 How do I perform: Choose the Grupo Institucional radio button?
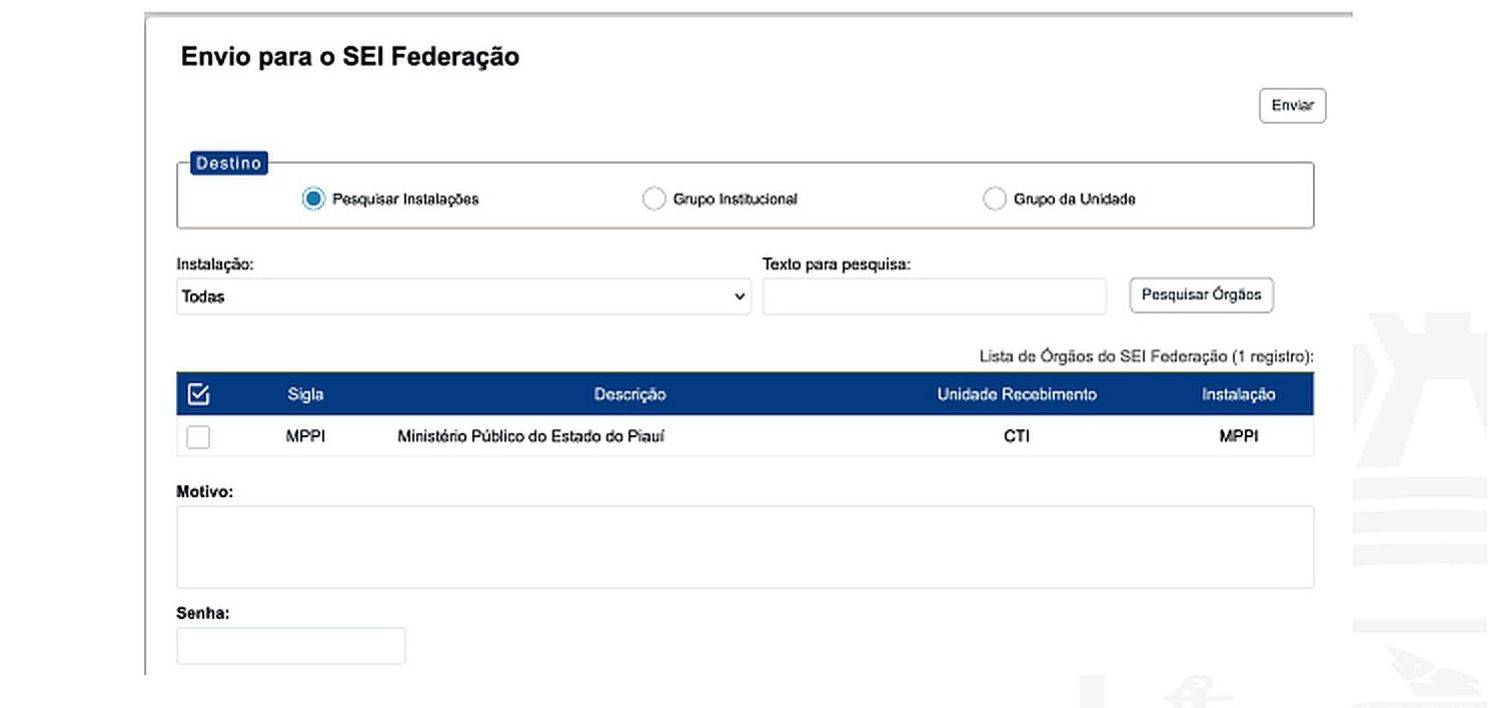pos(654,199)
